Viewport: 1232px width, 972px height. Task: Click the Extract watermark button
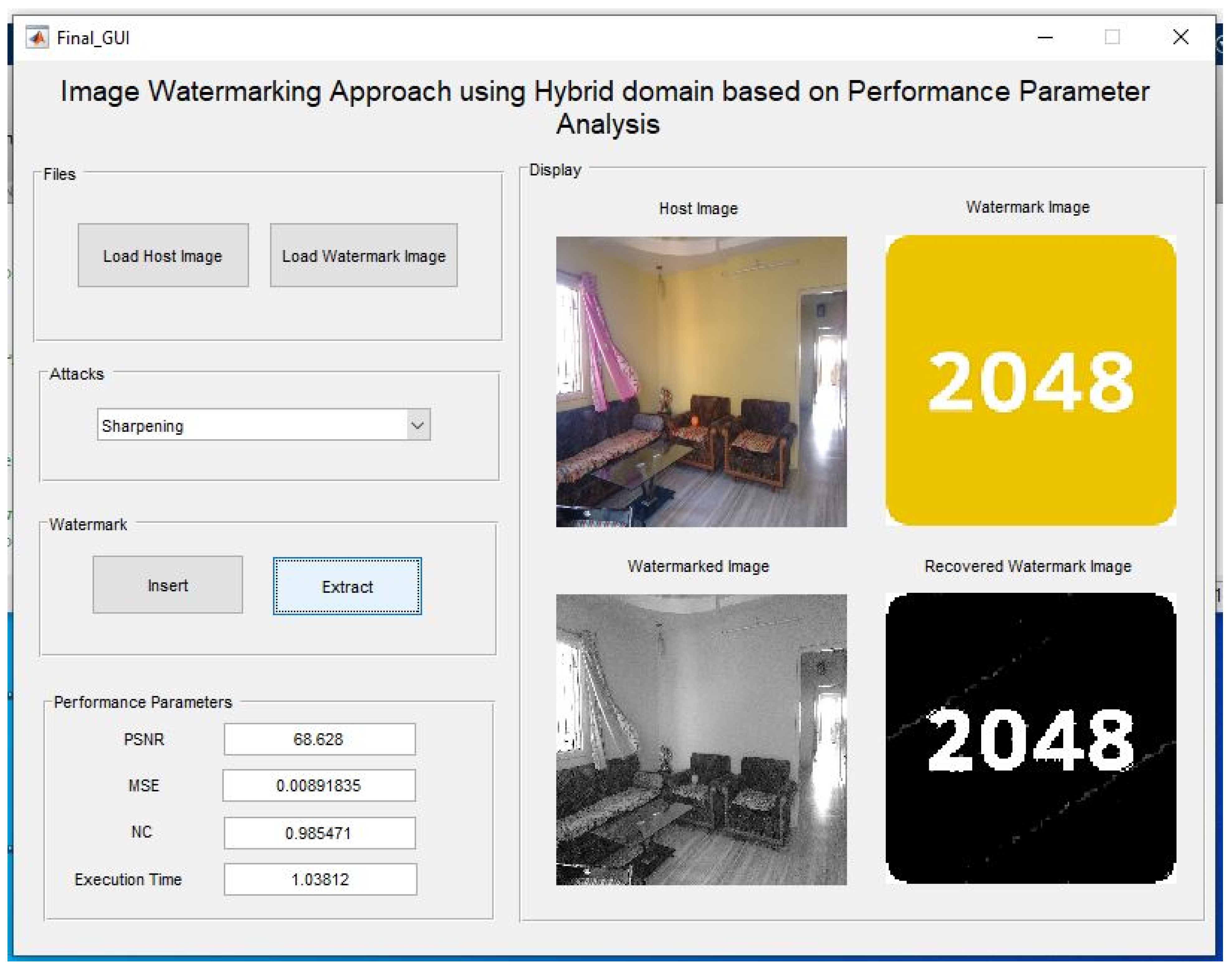coord(347,586)
